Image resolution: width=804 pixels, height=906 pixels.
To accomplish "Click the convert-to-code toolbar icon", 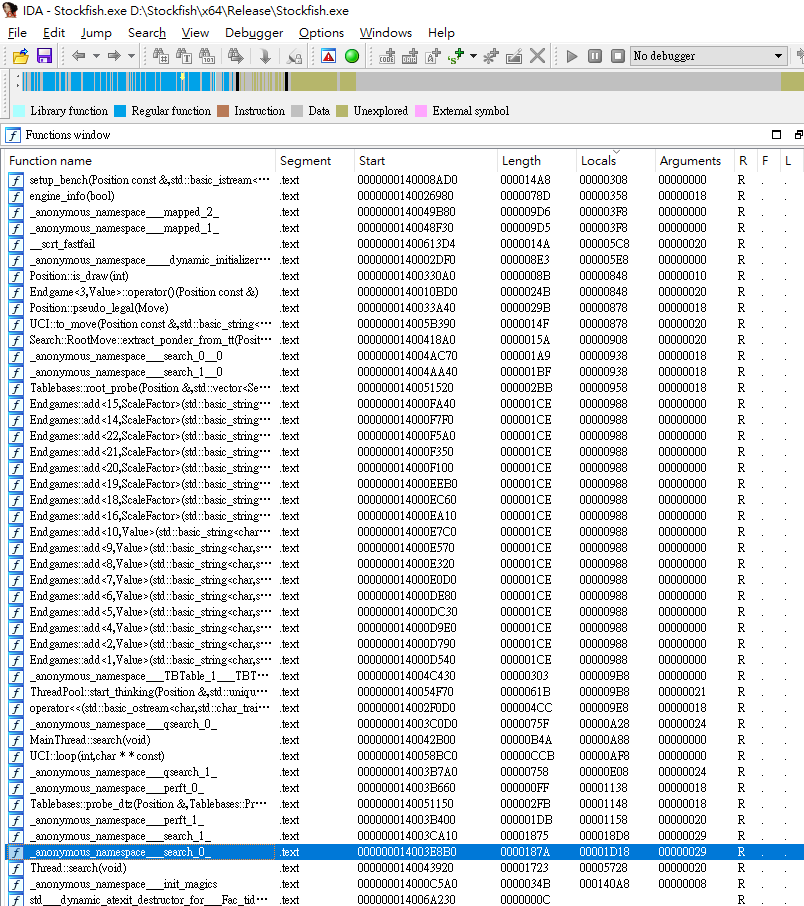I will coord(387,56).
